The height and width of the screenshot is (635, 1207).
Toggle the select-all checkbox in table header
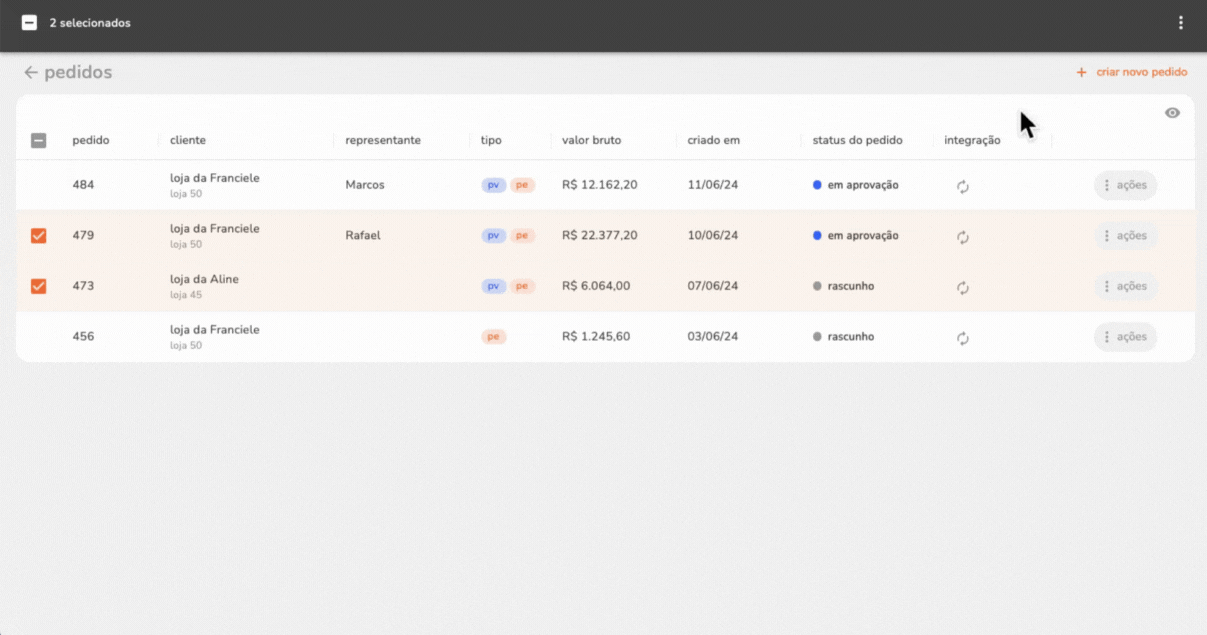(x=39, y=141)
